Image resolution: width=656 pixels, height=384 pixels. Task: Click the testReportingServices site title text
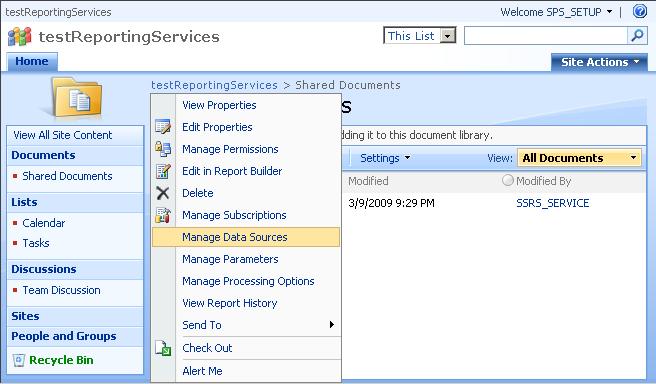[x=129, y=37]
